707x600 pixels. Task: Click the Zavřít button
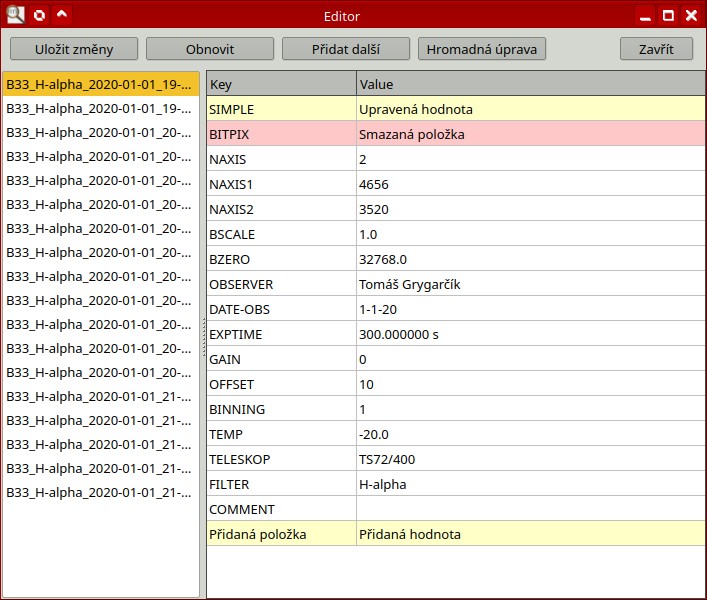pos(656,49)
